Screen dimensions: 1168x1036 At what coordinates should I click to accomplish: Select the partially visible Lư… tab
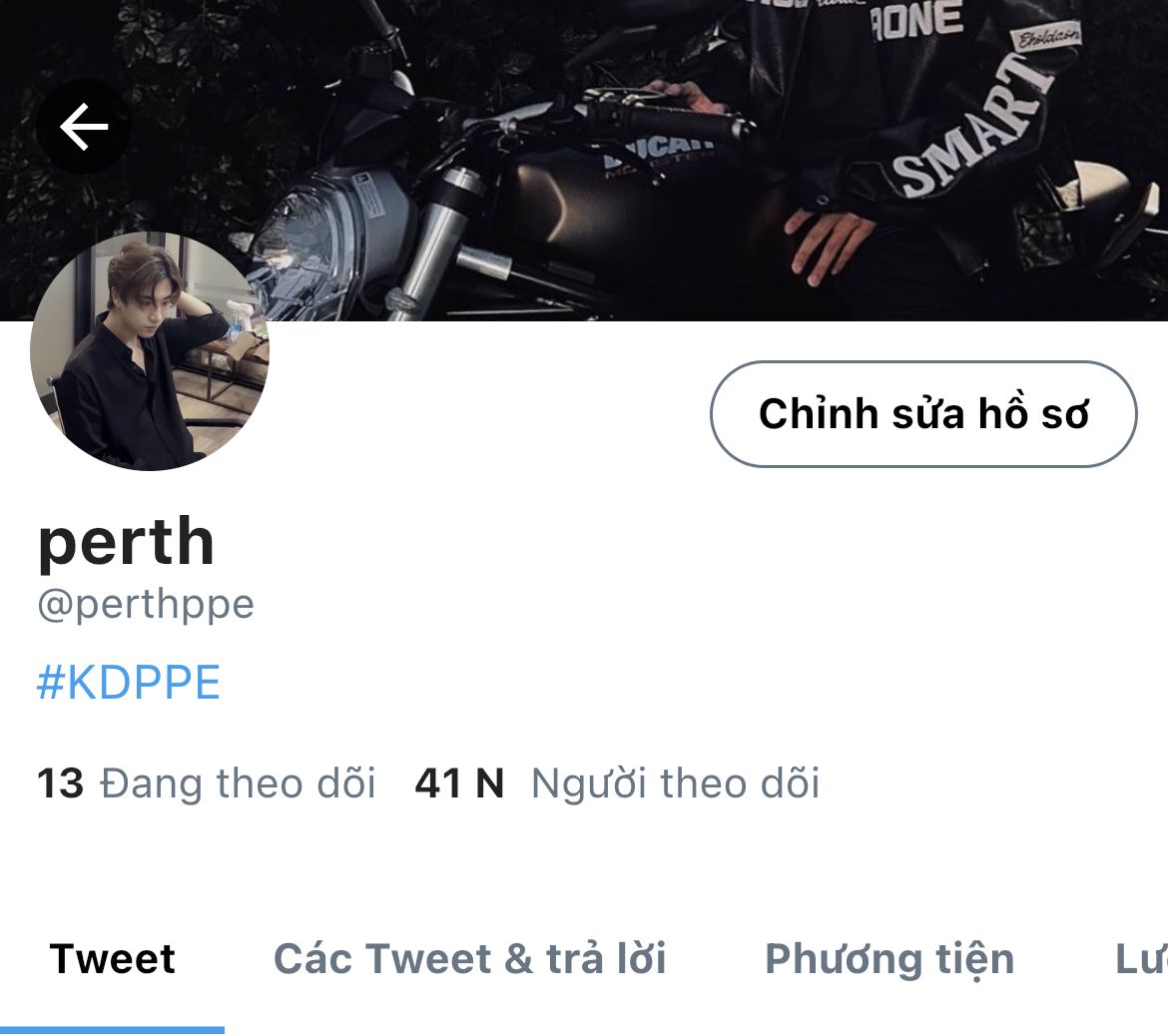[1140, 958]
